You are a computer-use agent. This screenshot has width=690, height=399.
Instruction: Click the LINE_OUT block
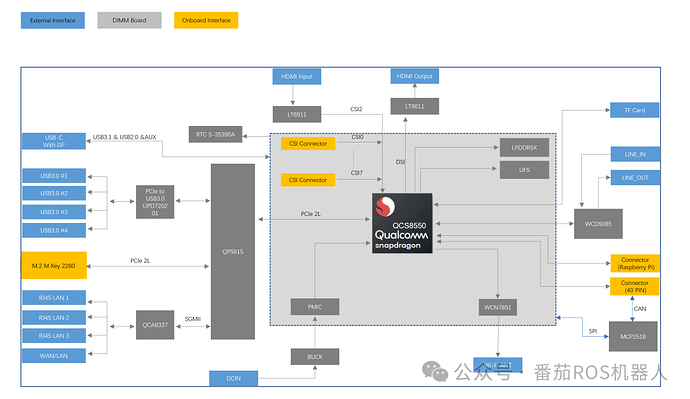pos(635,178)
